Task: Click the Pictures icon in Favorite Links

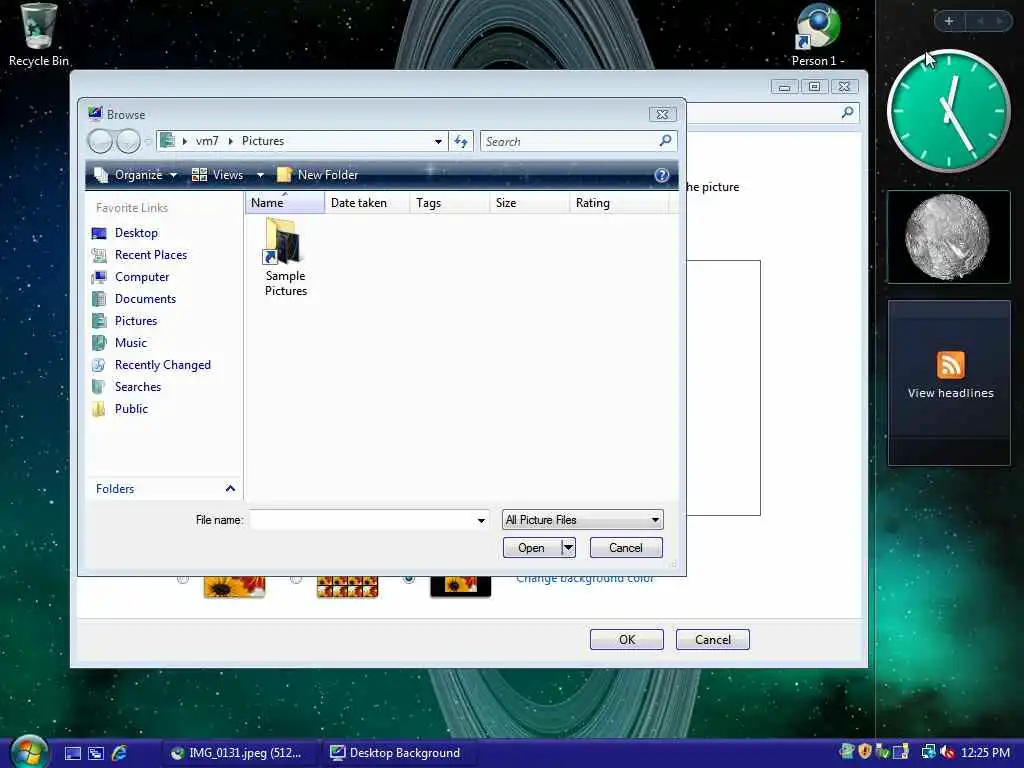Action: [x=99, y=321]
